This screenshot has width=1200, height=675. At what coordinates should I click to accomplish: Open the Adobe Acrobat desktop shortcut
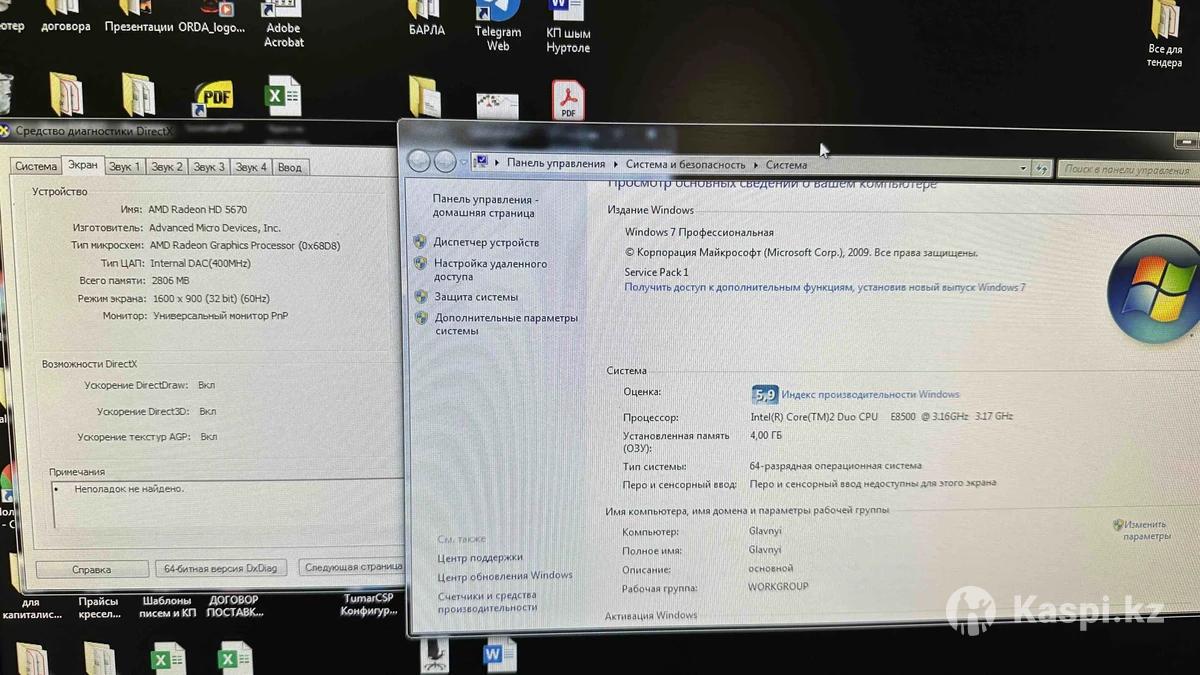coord(283,12)
